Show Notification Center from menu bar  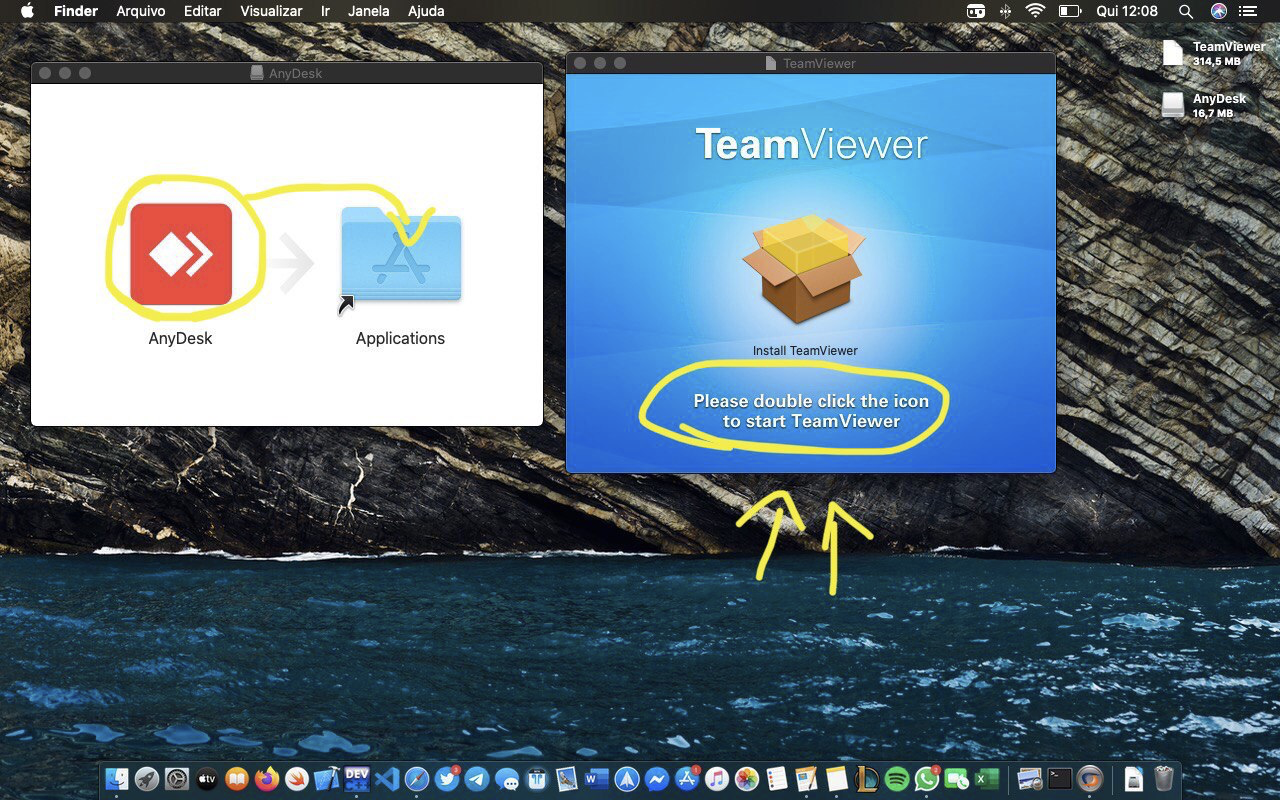(x=1247, y=11)
